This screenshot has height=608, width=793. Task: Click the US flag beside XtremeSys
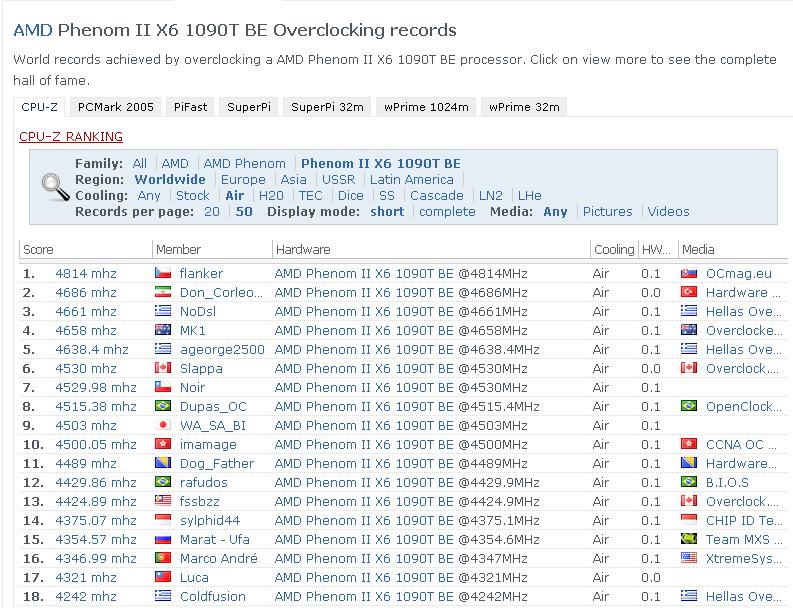689,558
